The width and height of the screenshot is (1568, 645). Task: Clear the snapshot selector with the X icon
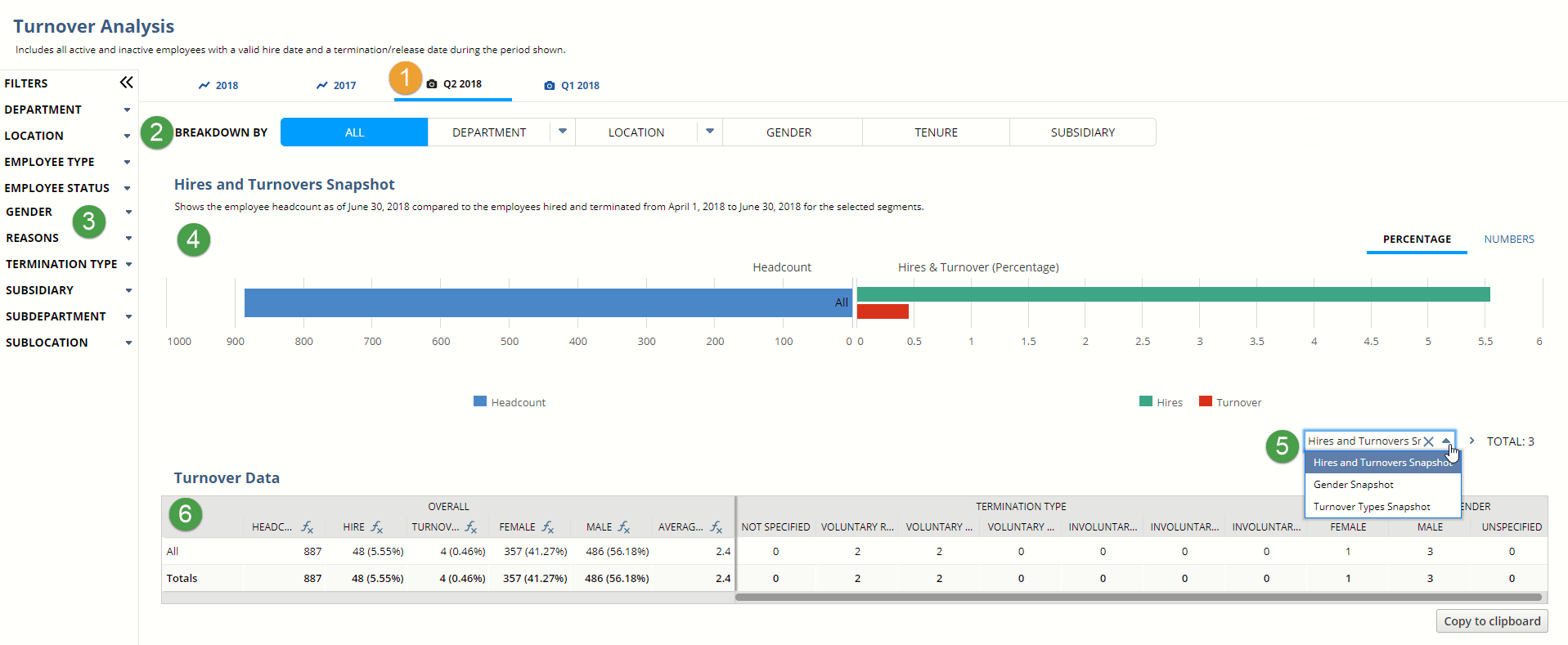pos(1428,441)
